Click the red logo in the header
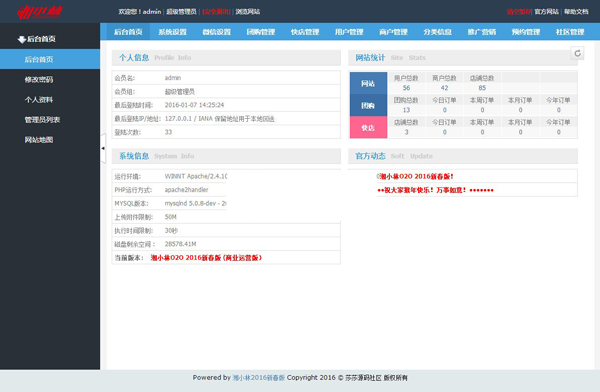600x392 pixels. (x=40, y=12)
